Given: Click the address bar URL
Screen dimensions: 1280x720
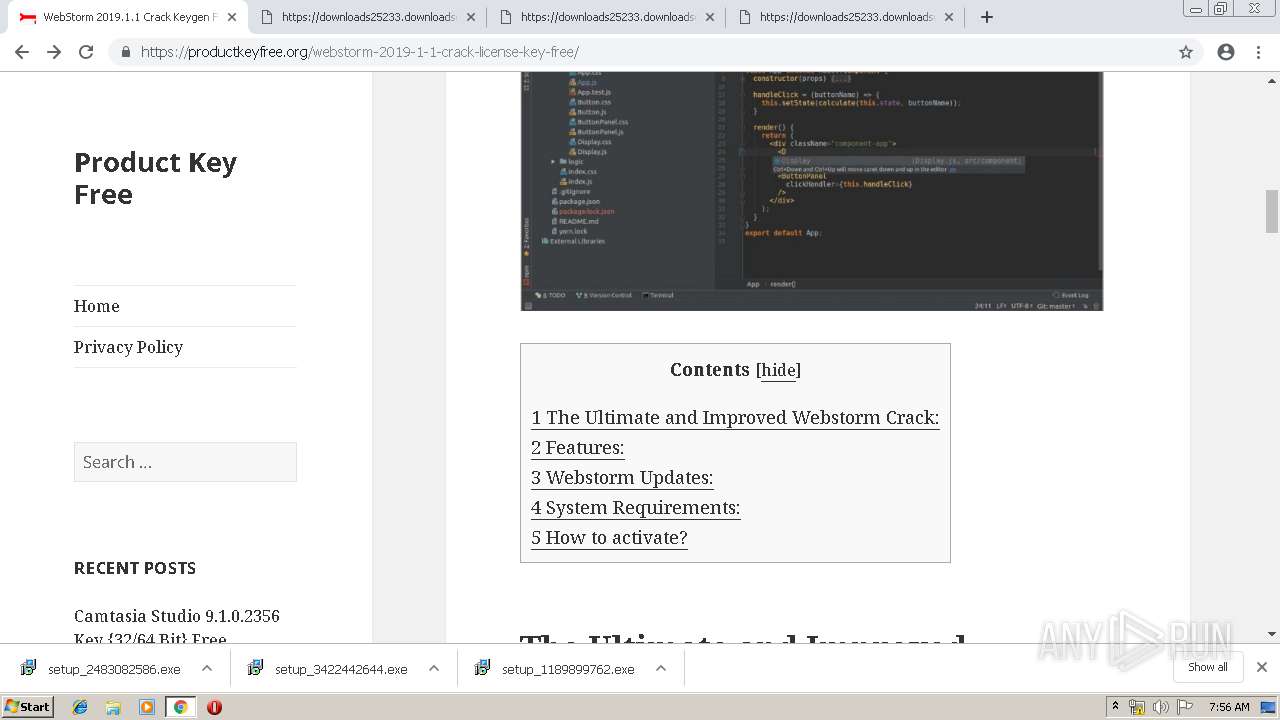Looking at the screenshot, I should tap(360, 52).
